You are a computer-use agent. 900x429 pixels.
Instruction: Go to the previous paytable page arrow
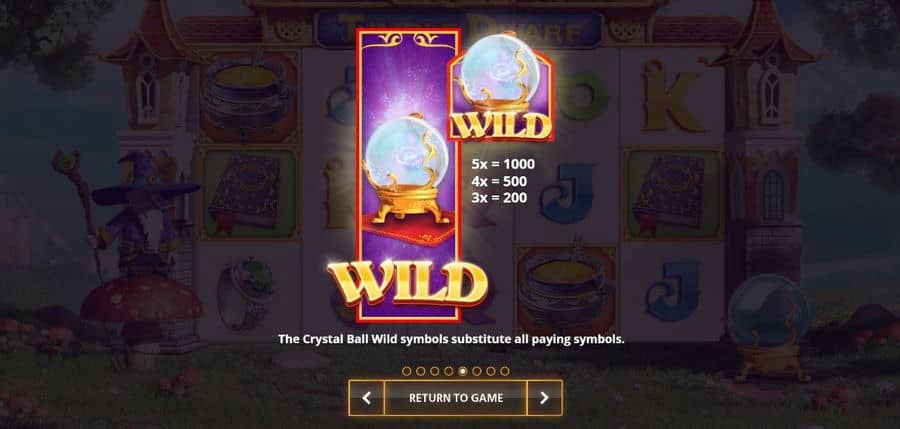366,398
